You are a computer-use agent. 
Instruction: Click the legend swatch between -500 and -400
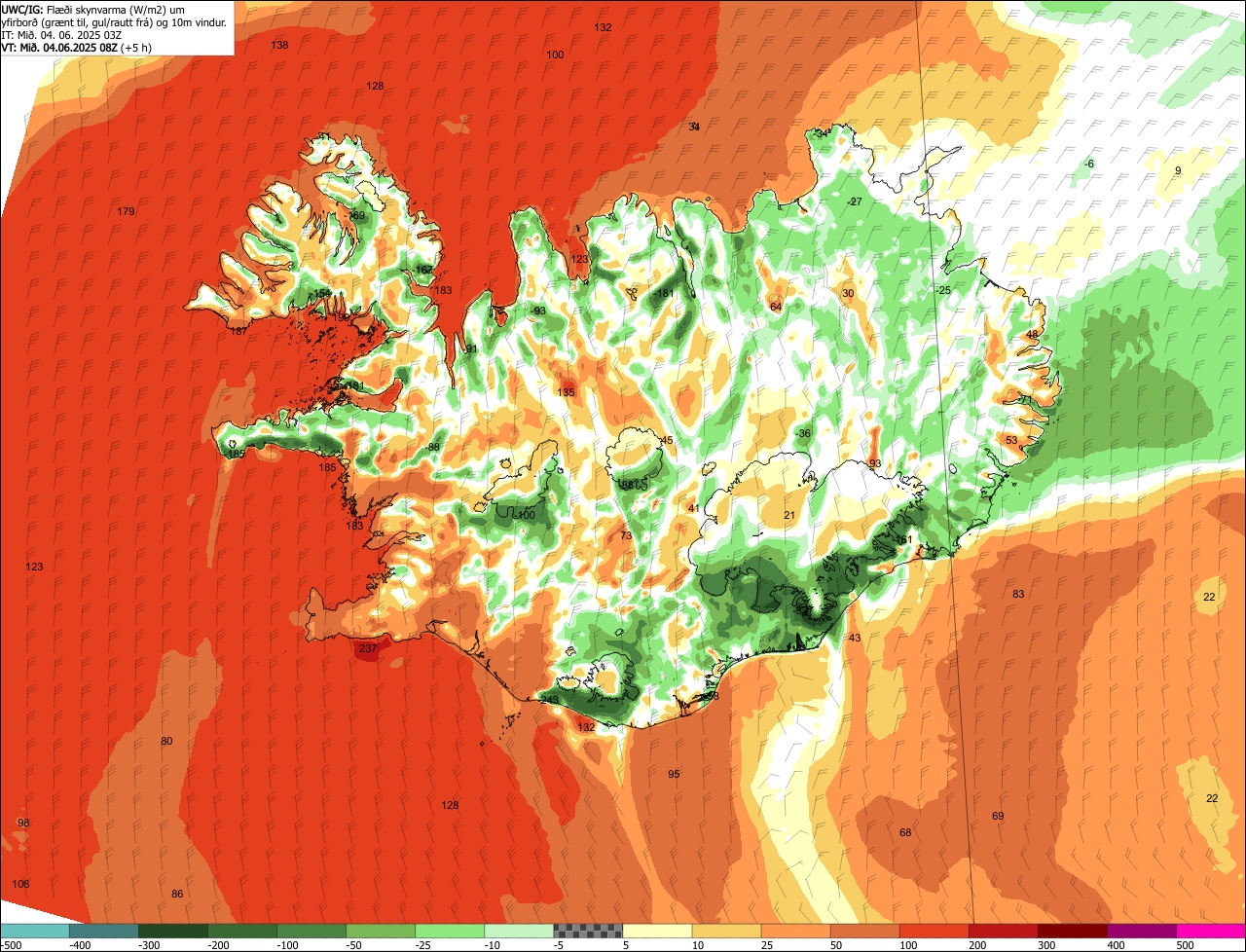[34, 931]
